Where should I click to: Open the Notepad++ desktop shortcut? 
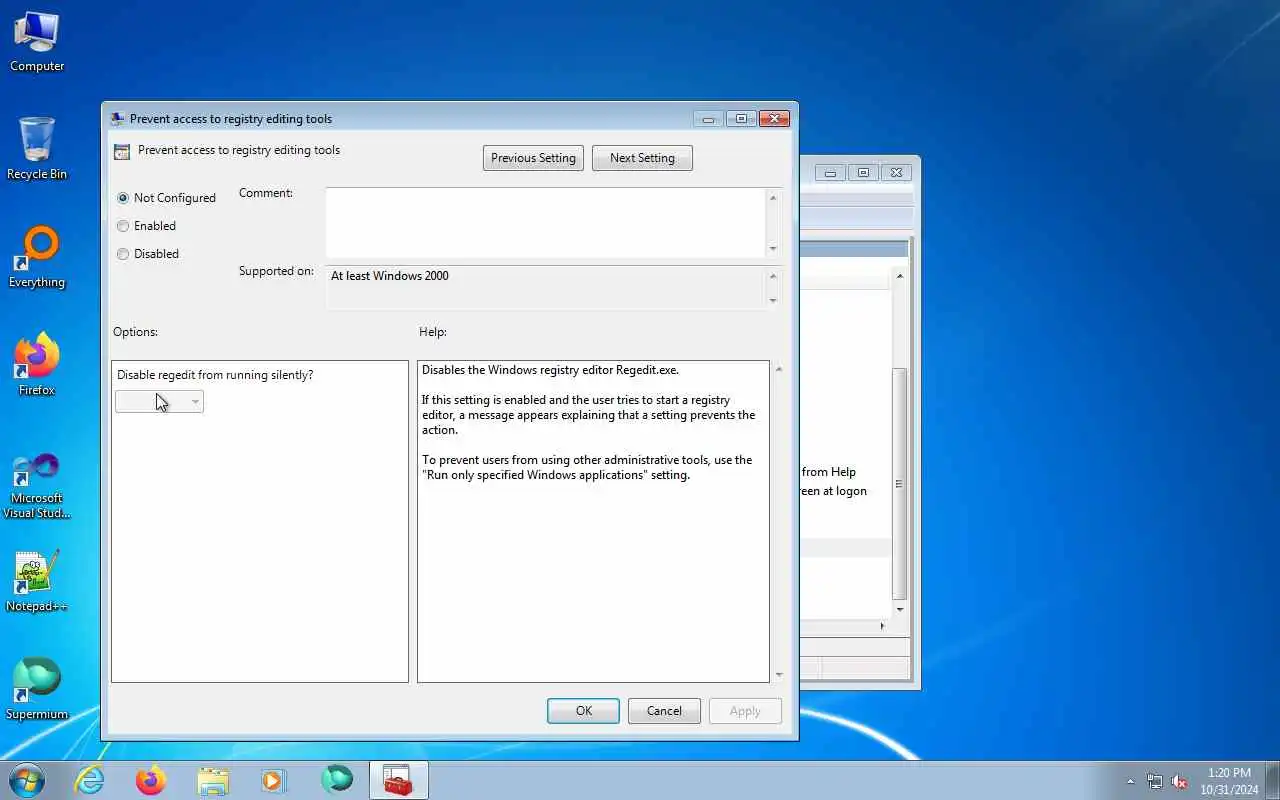37,581
